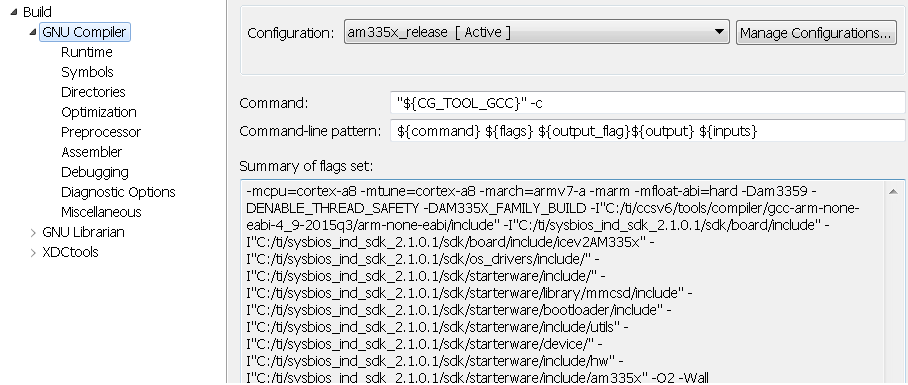Open Miscellaneous settings
Image resolution: width=908 pixels, height=385 pixels.
[101, 212]
